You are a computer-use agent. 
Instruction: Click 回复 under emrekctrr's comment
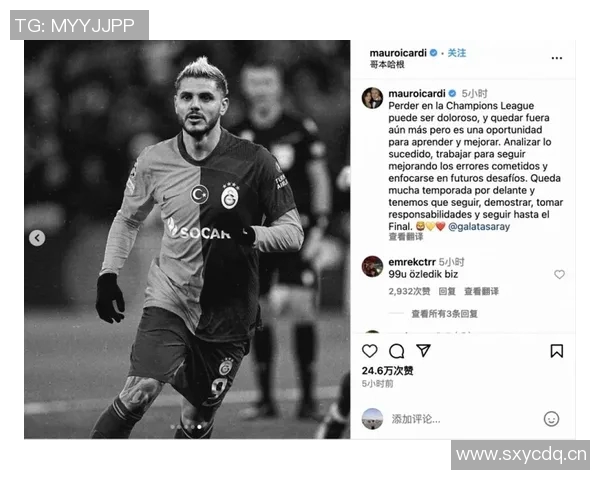click(447, 292)
